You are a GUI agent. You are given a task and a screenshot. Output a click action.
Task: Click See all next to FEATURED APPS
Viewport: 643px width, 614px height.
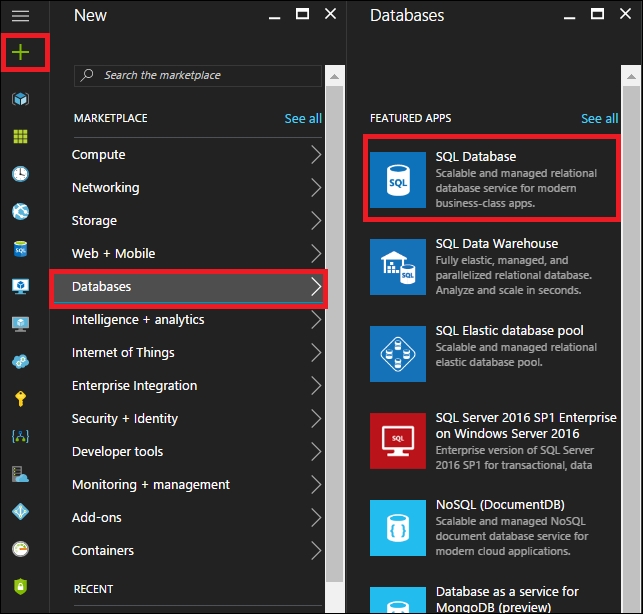(600, 119)
